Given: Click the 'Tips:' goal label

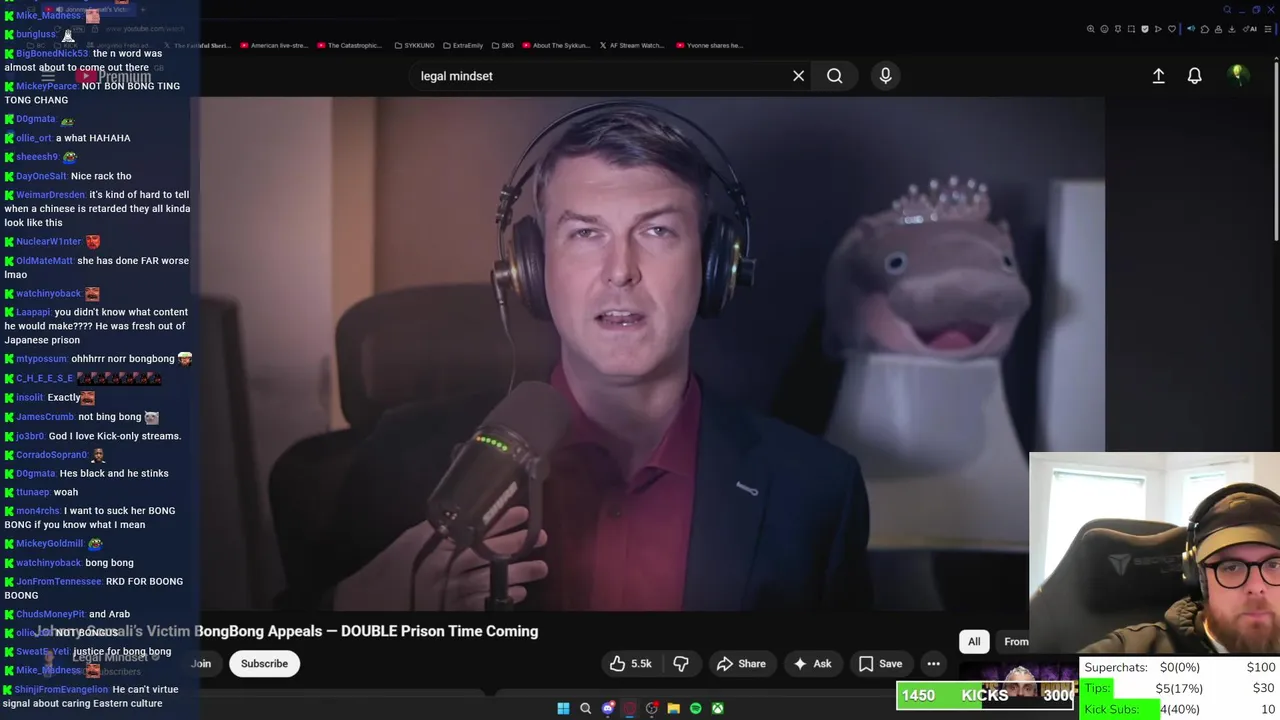Looking at the screenshot, I should (x=1098, y=688).
